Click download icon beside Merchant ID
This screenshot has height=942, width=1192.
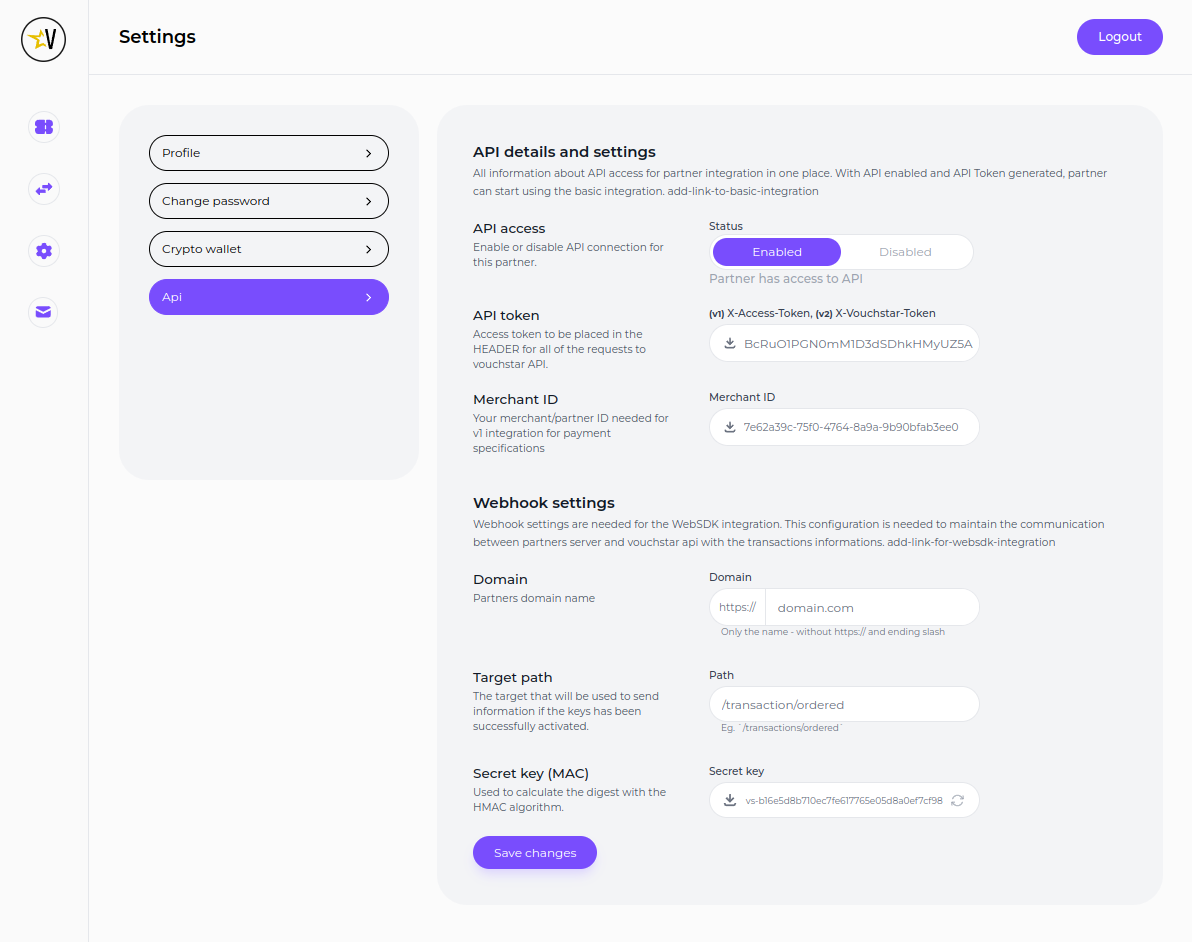click(730, 427)
